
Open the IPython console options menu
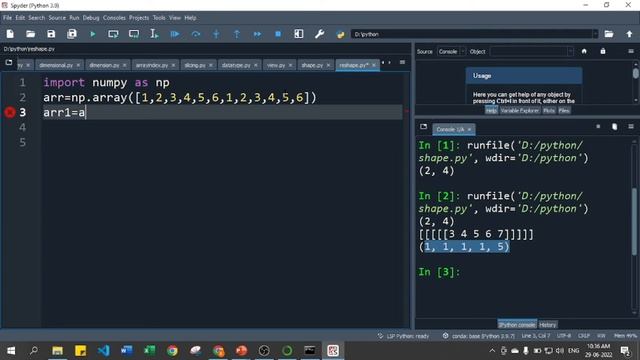pos(631,127)
